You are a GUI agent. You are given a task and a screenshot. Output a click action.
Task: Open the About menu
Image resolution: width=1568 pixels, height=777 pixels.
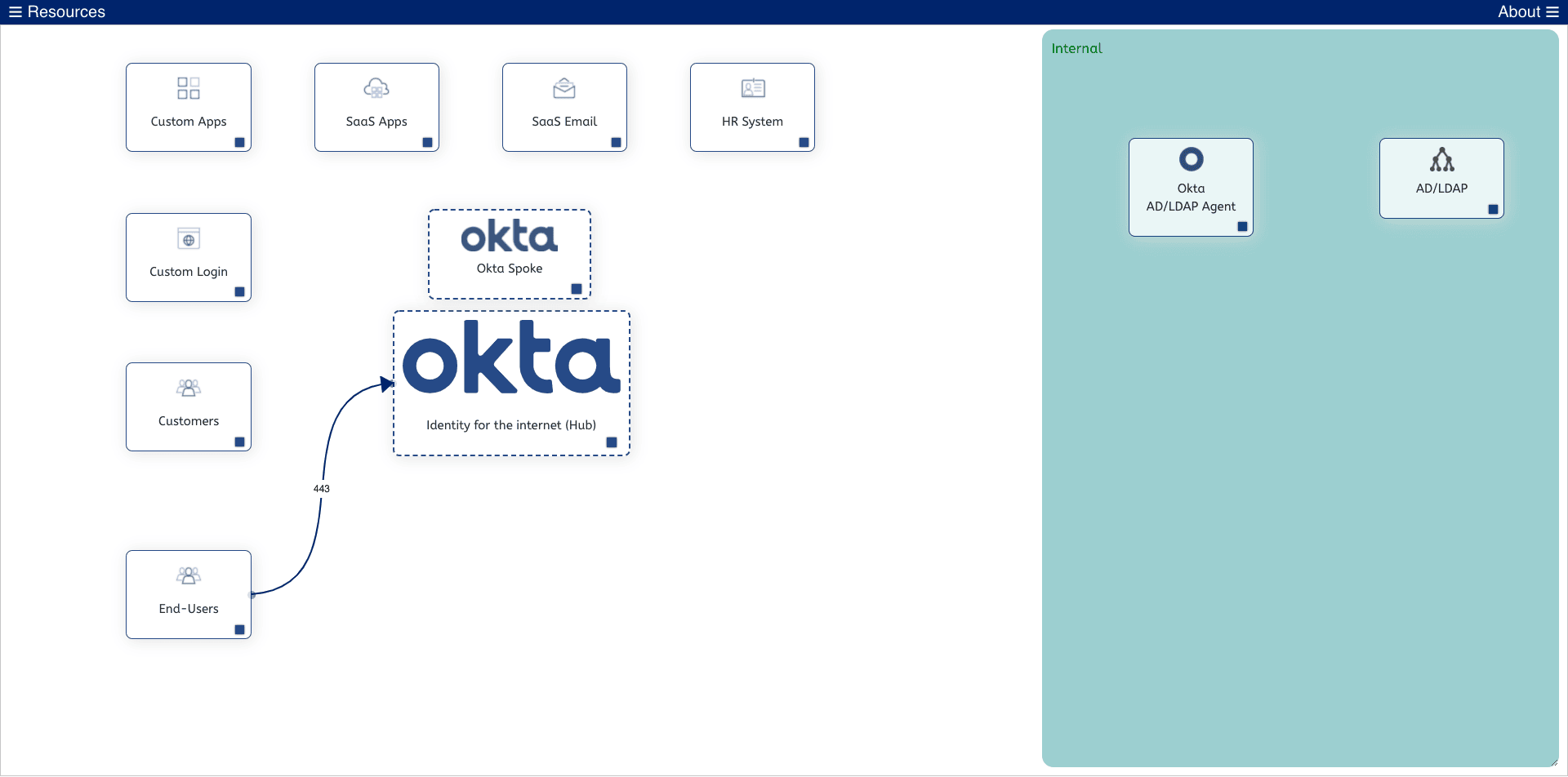[x=1528, y=11]
